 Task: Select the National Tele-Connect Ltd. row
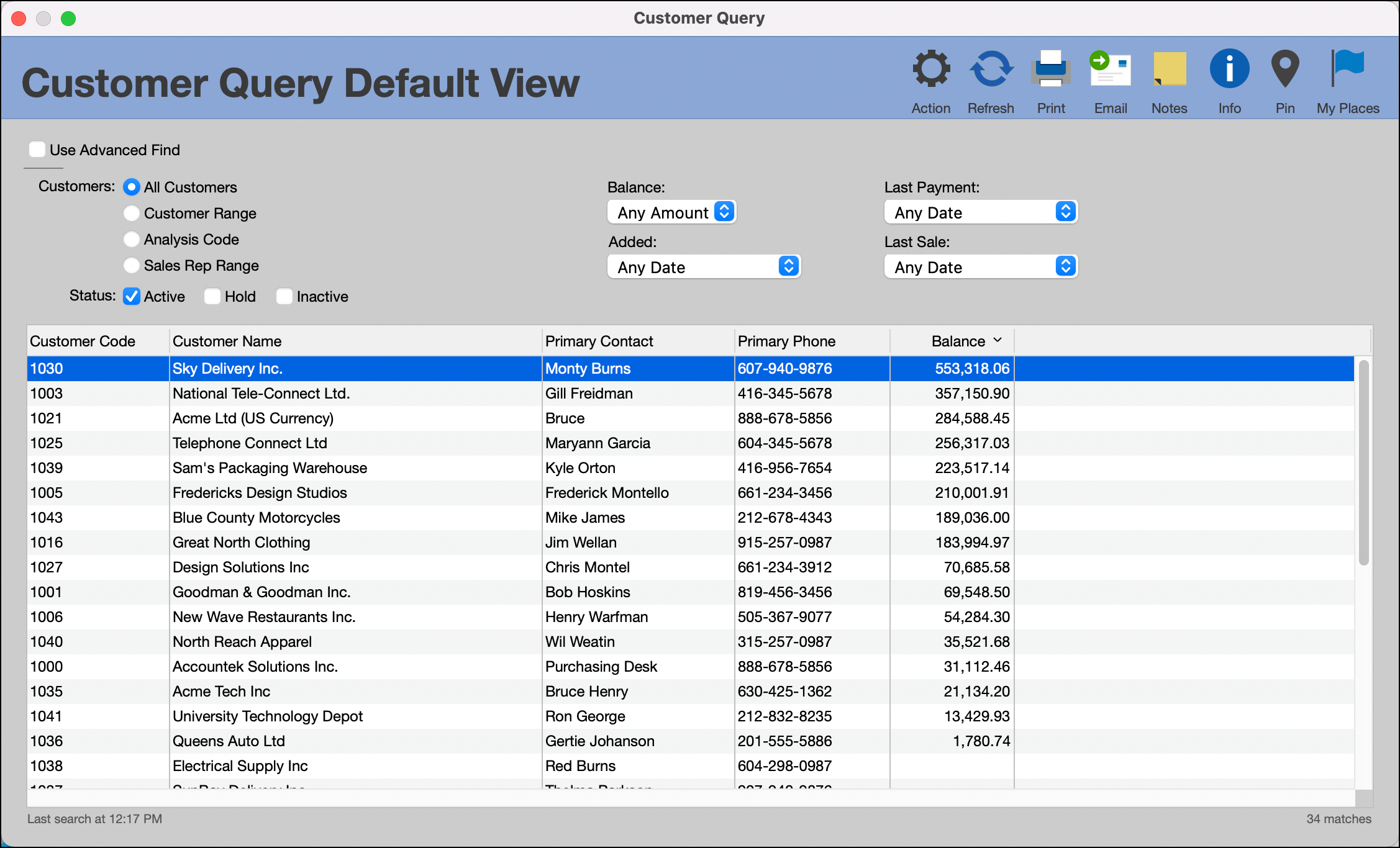261,394
